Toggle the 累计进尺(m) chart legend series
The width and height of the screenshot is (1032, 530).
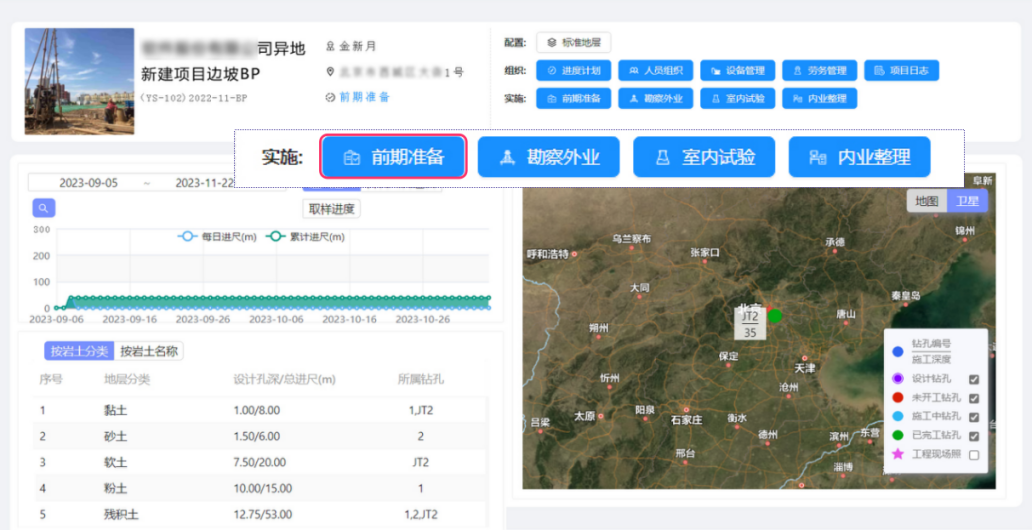click(305, 237)
